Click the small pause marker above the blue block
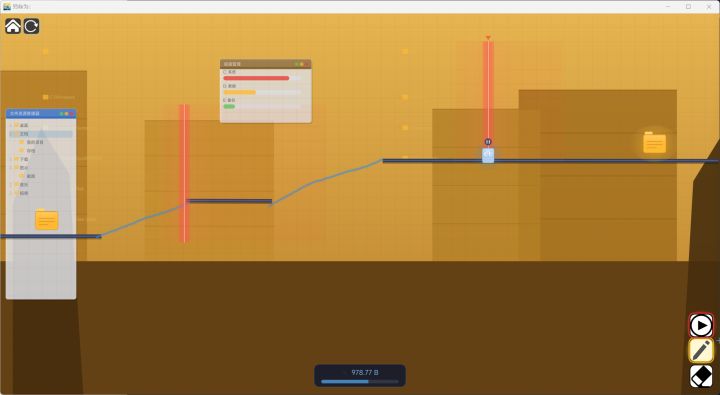 [x=488, y=142]
